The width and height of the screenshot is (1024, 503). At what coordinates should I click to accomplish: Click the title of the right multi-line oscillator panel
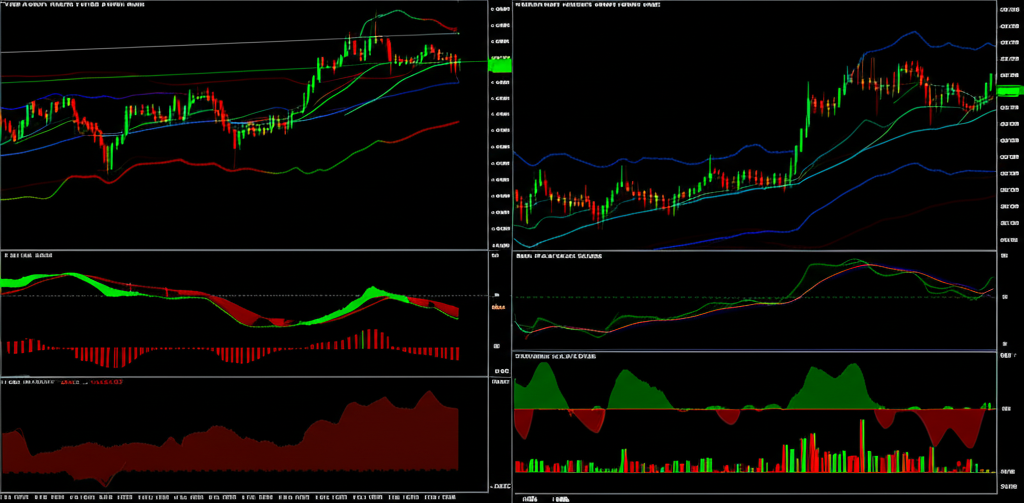559,256
